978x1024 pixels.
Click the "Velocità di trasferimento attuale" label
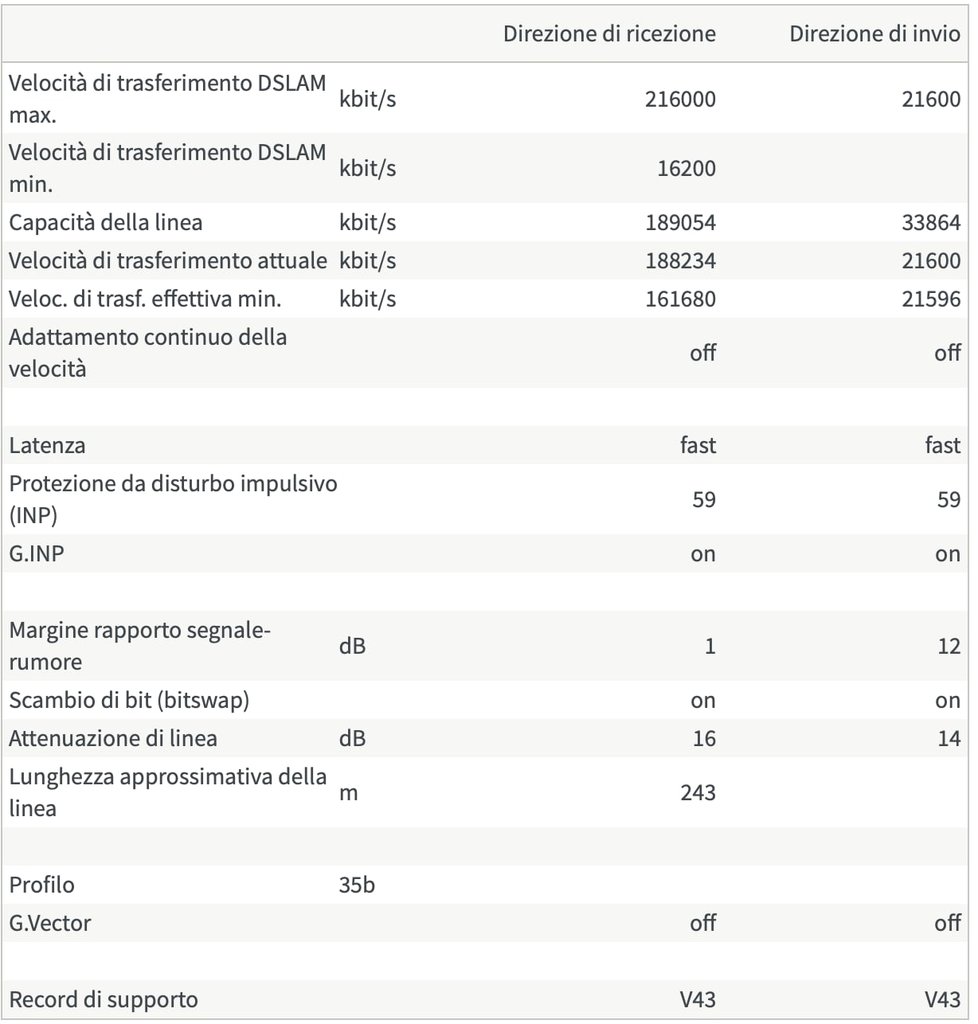168,260
